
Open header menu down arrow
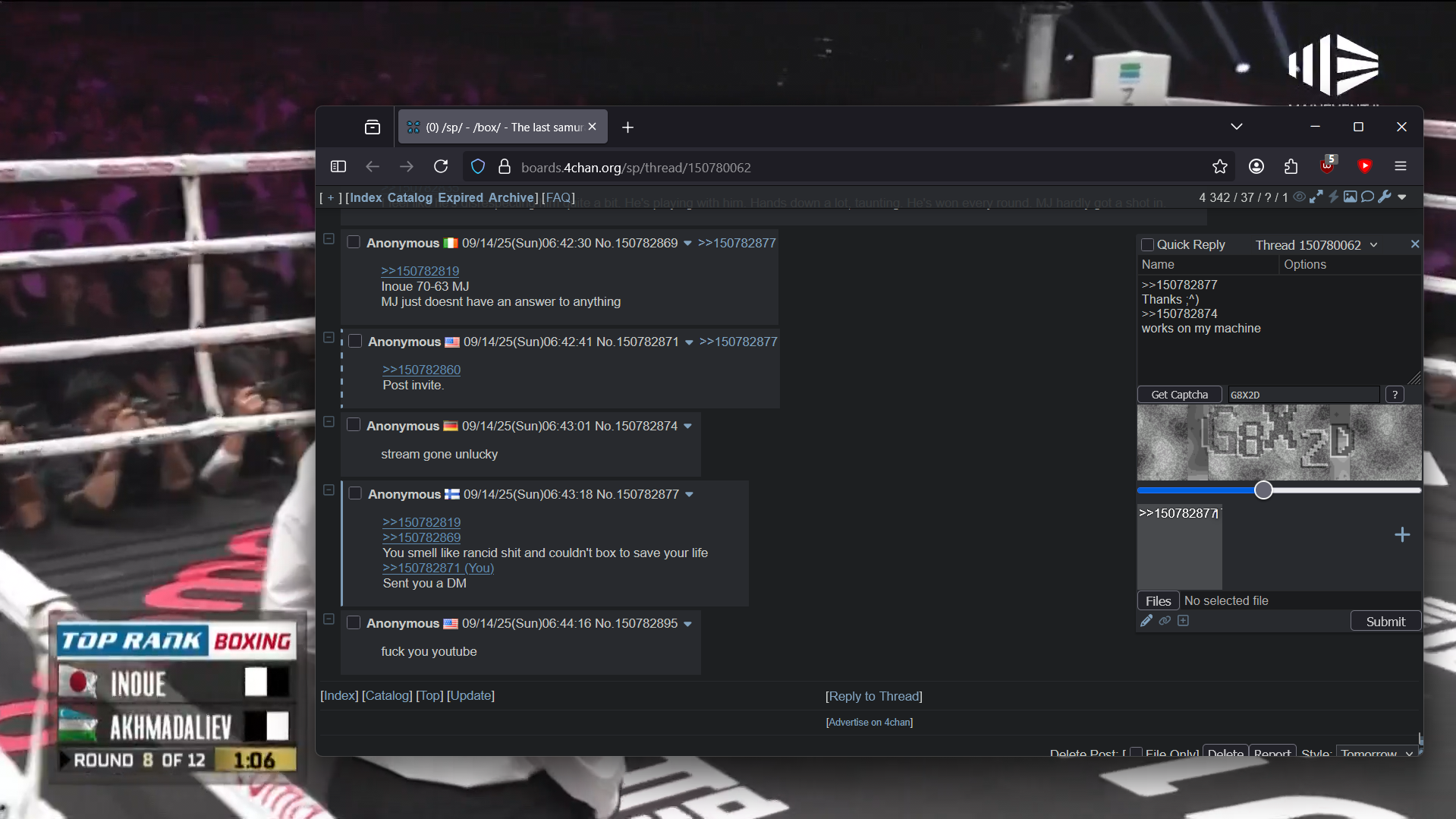pyautogui.click(x=1402, y=197)
